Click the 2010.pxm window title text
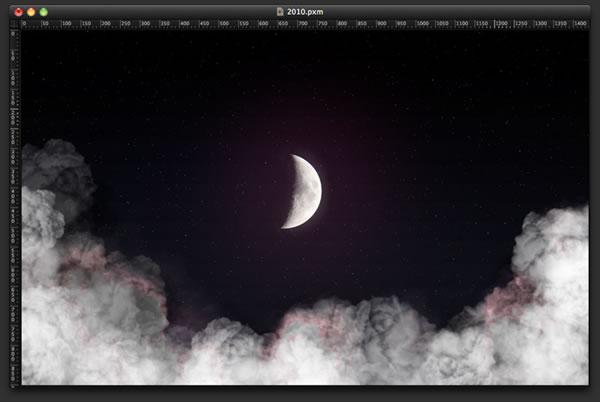The image size is (600, 402). click(305, 12)
